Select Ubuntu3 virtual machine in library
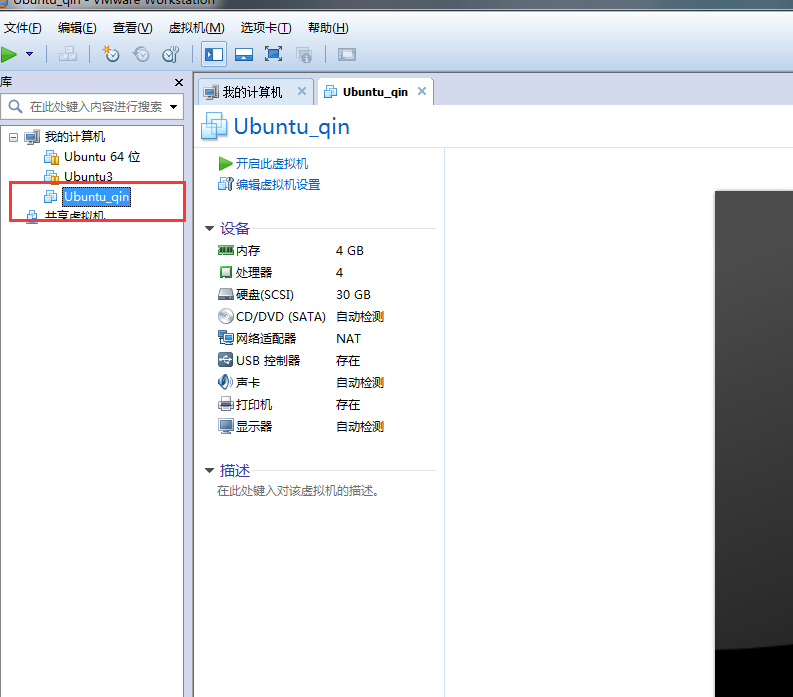The height and width of the screenshot is (697, 793). tap(89, 177)
